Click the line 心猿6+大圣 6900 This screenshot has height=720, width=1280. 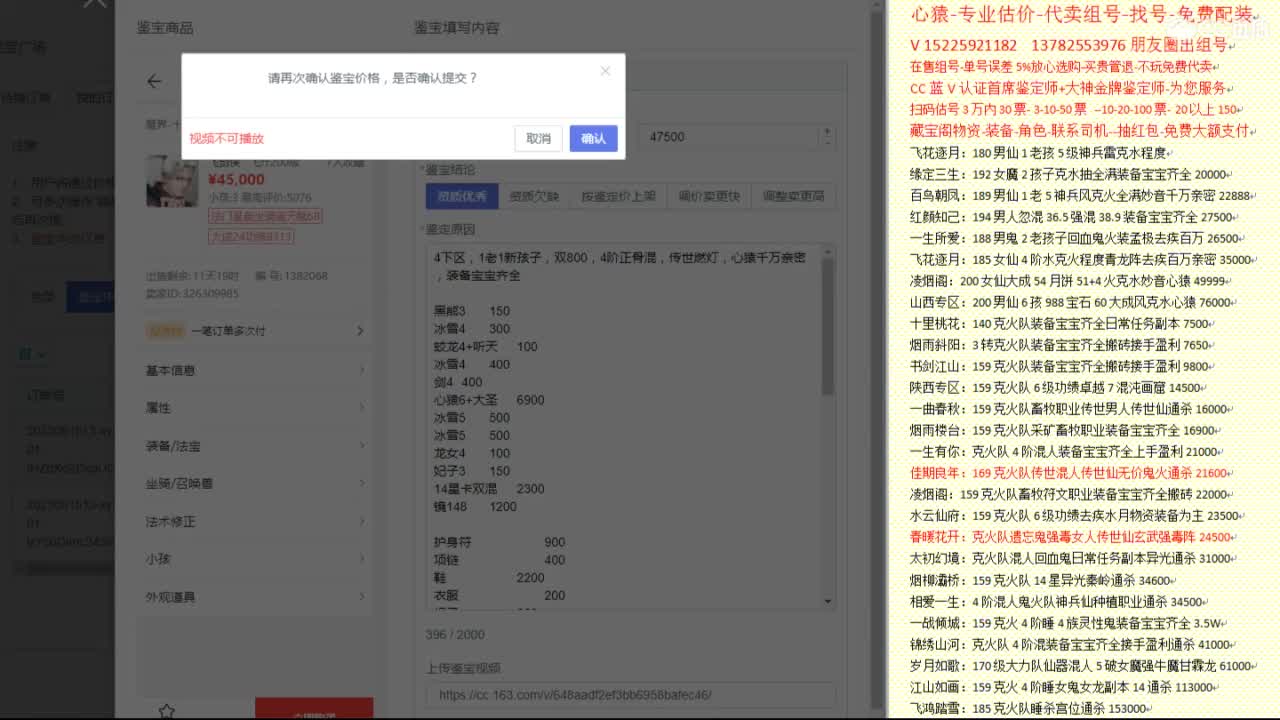click(489, 400)
